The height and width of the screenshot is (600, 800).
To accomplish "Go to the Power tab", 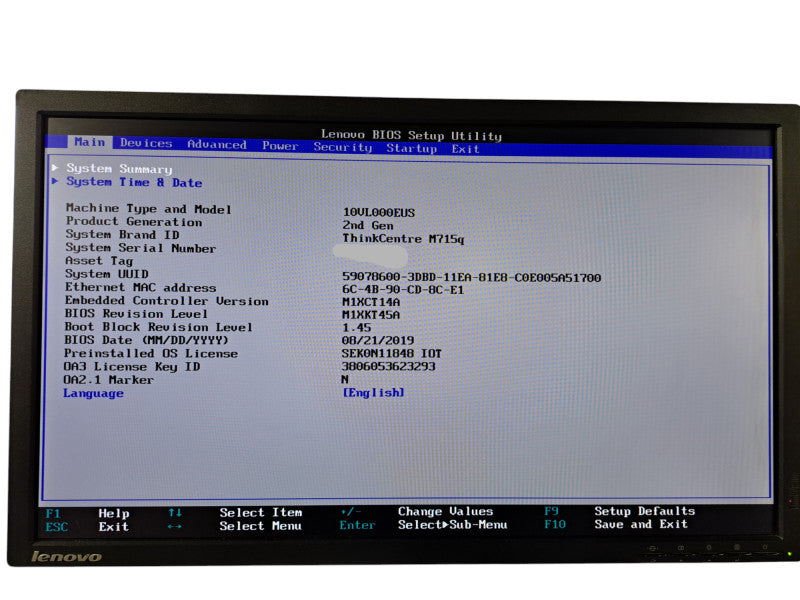I will (x=280, y=146).
